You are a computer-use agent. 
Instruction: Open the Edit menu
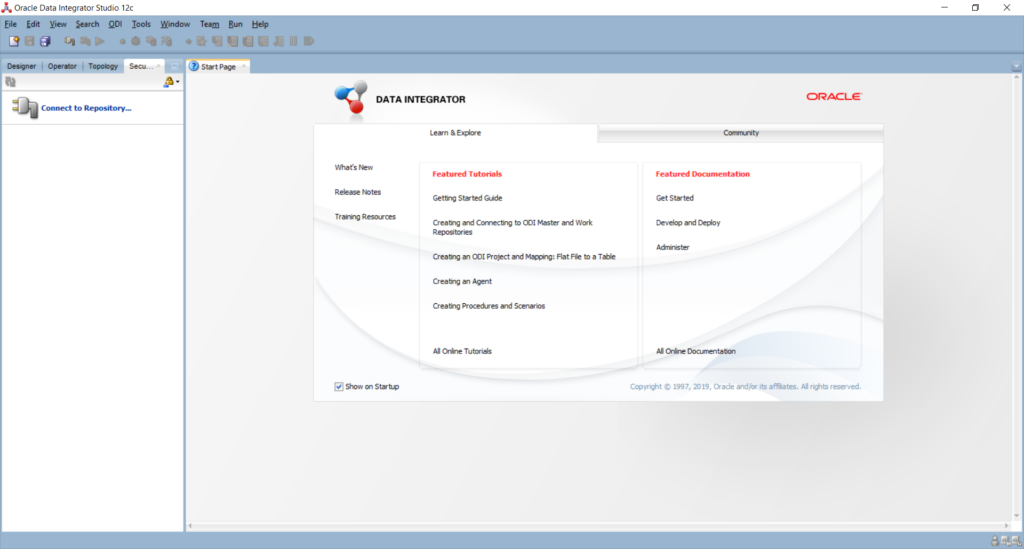[33, 24]
